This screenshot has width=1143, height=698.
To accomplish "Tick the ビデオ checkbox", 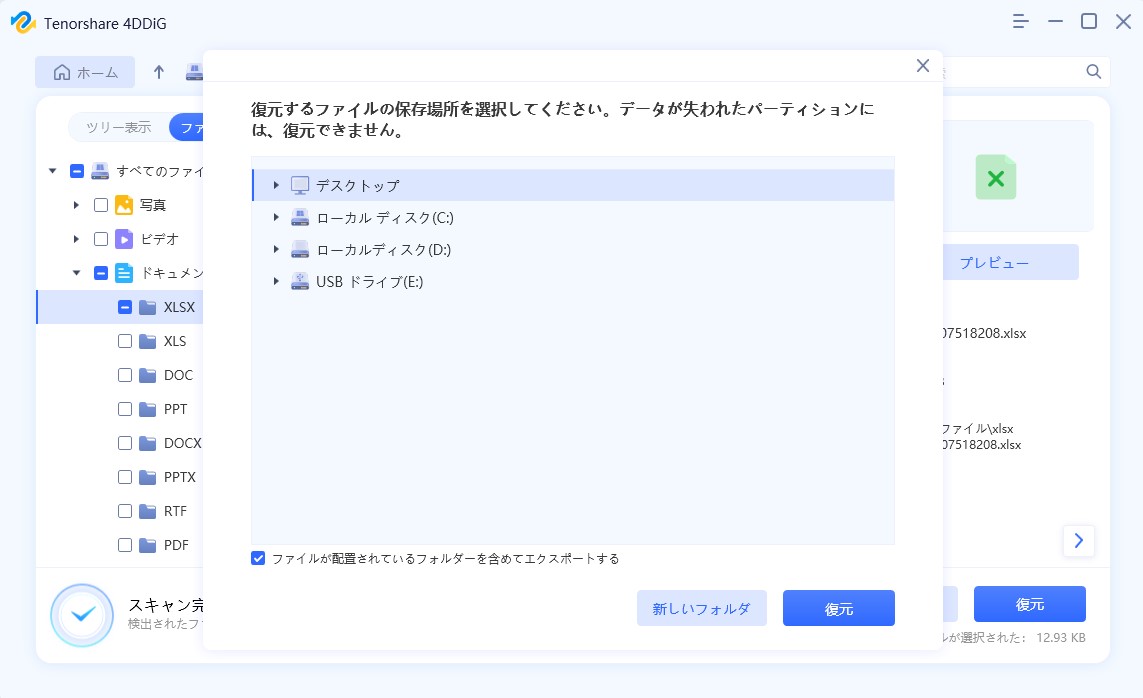I will (x=101, y=239).
